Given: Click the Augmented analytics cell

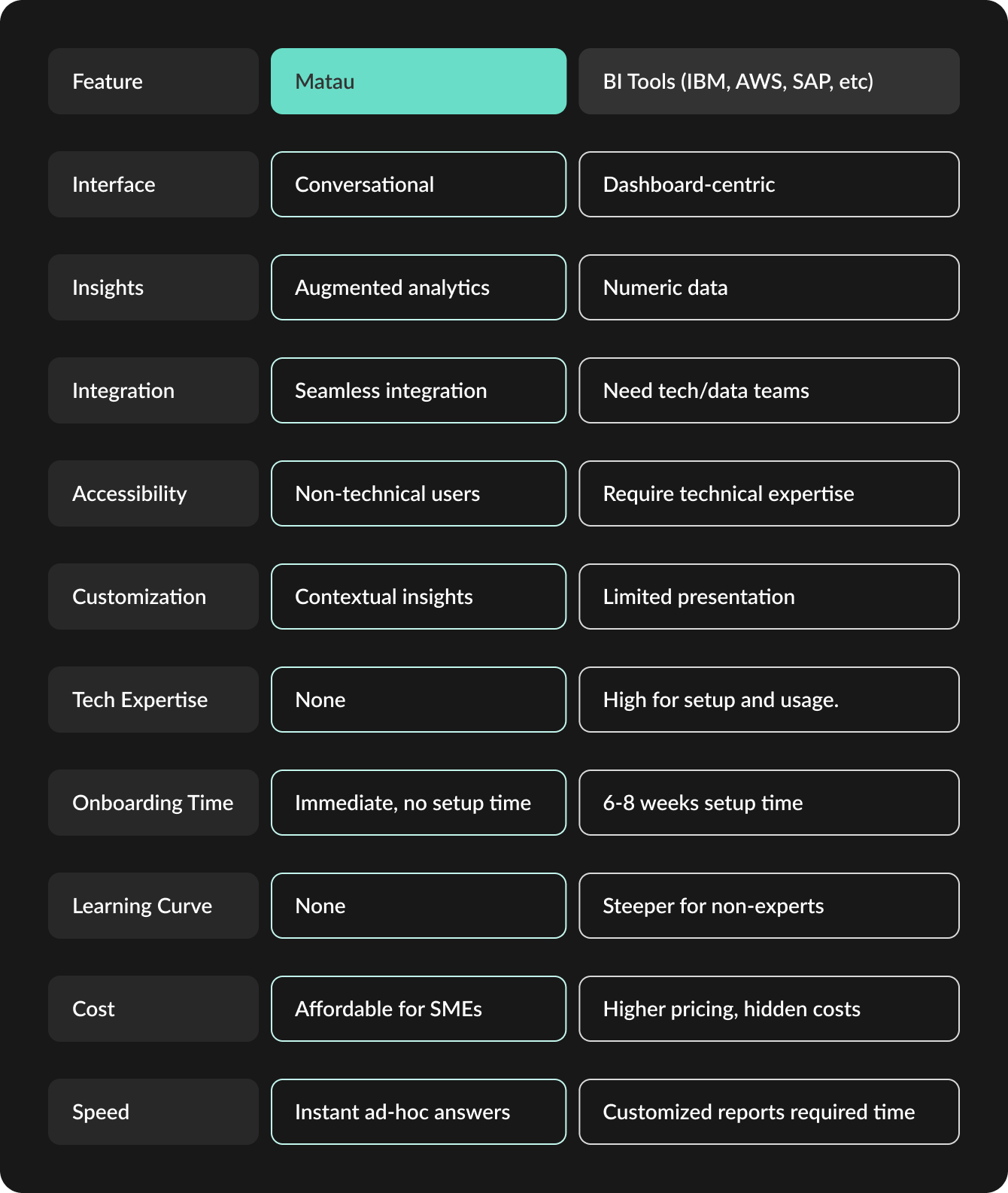Looking at the screenshot, I should pyautogui.click(x=418, y=287).
